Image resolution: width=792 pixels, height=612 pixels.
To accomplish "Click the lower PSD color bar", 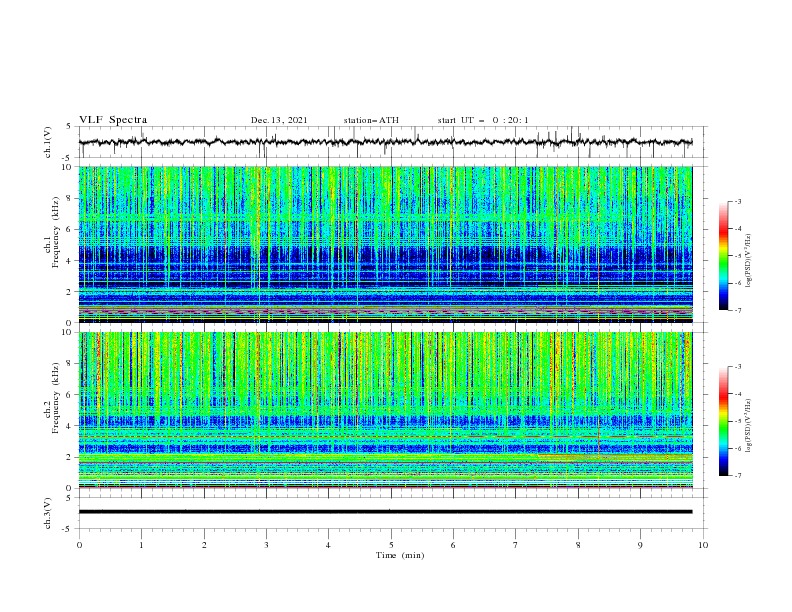I will (723, 421).
